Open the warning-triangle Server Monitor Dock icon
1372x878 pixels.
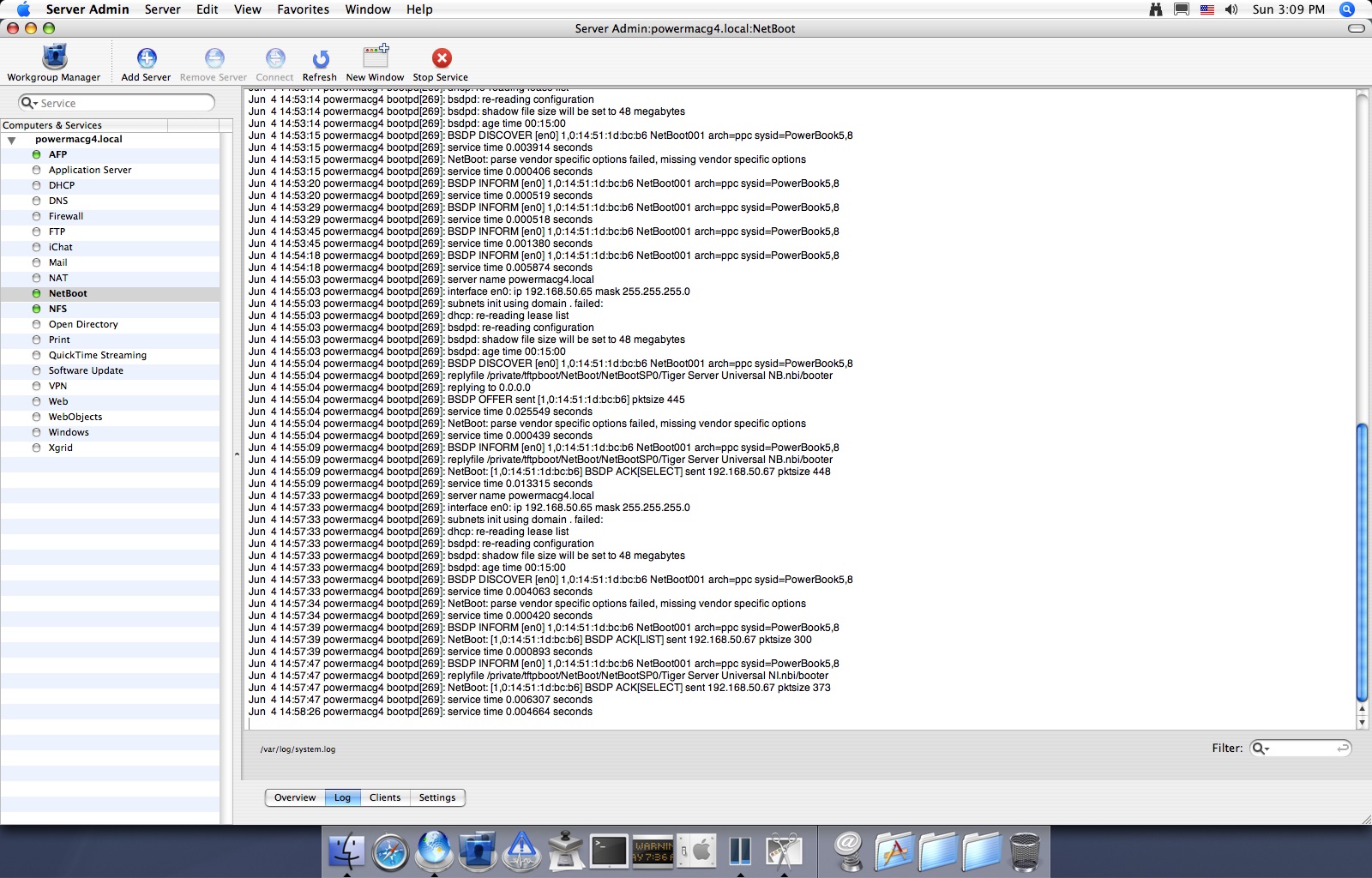click(521, 851)
